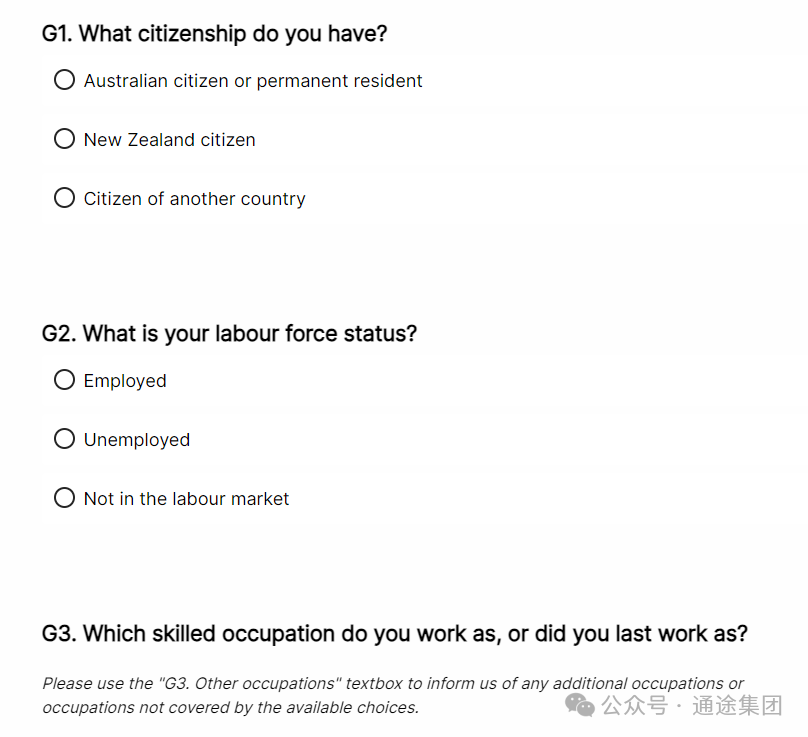Click the "Unemployed" option label text
Screen dimensions: 808x737
click(137, 440)
